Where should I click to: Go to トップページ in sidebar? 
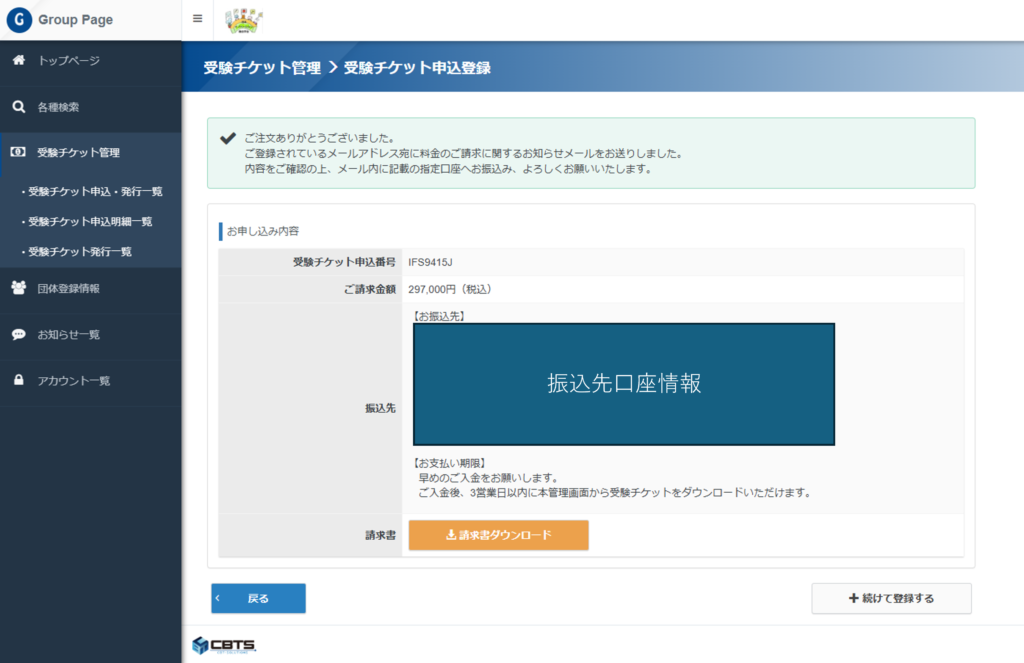point(69,61)
